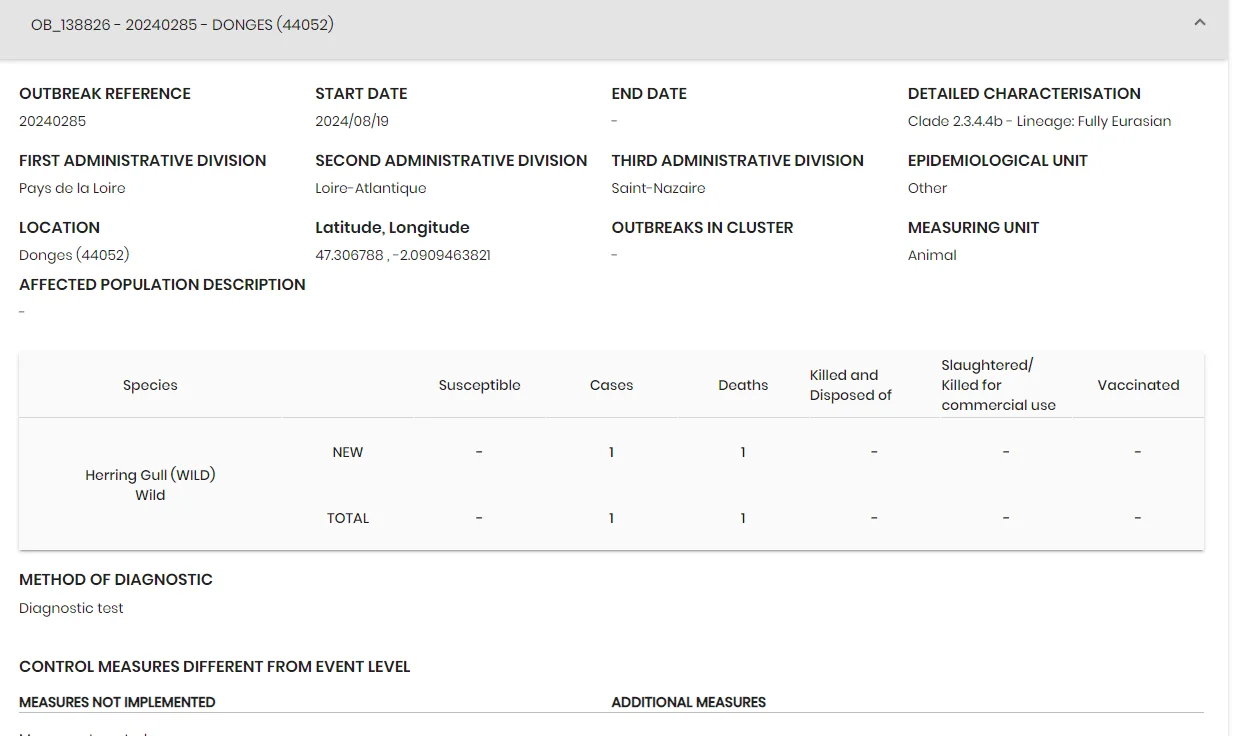Screen dimensions: 1238x736
Task: Click the Donges (44052) location value
Action: 74,255
